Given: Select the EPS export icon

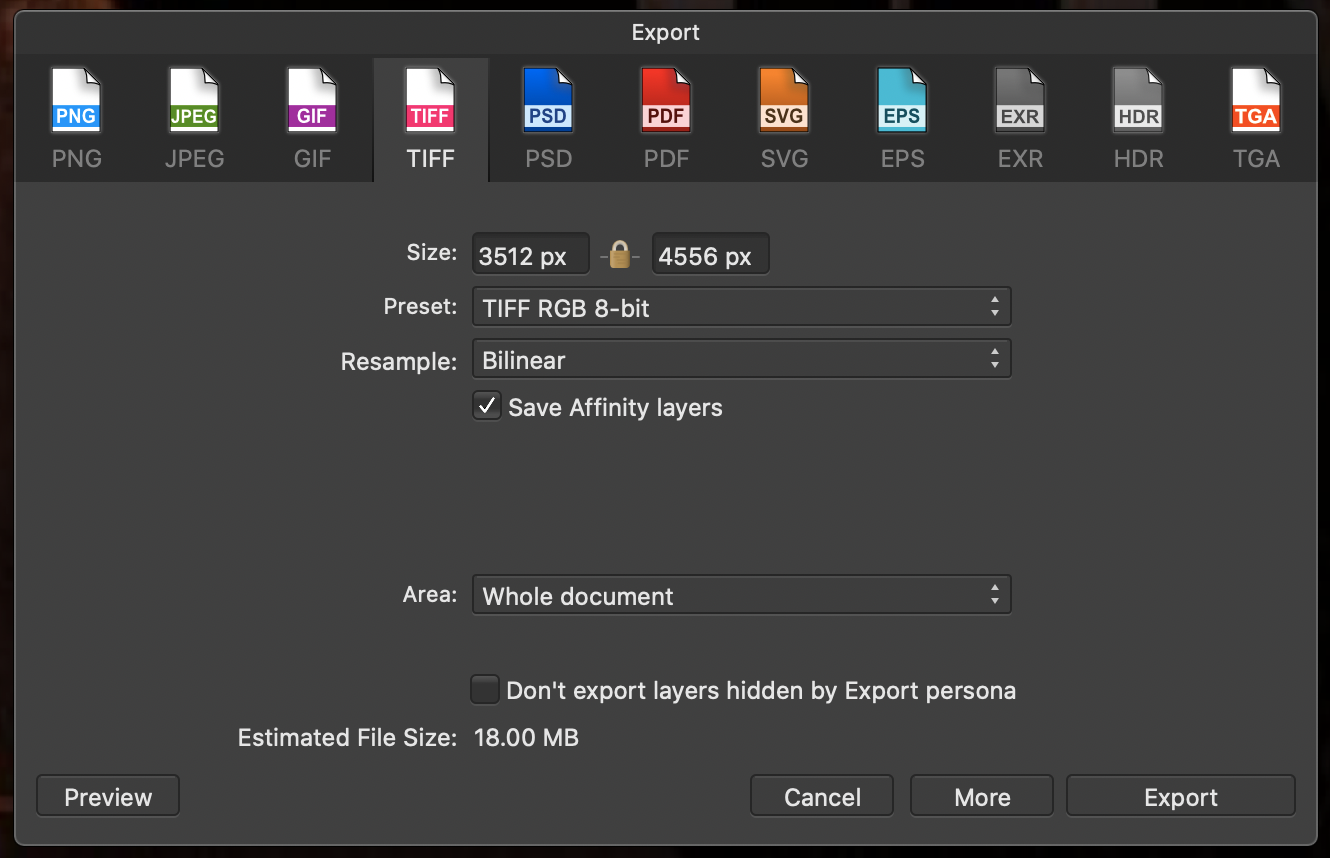Looking at the screenshot, I should pyautogui.click(x=902, y=102).
